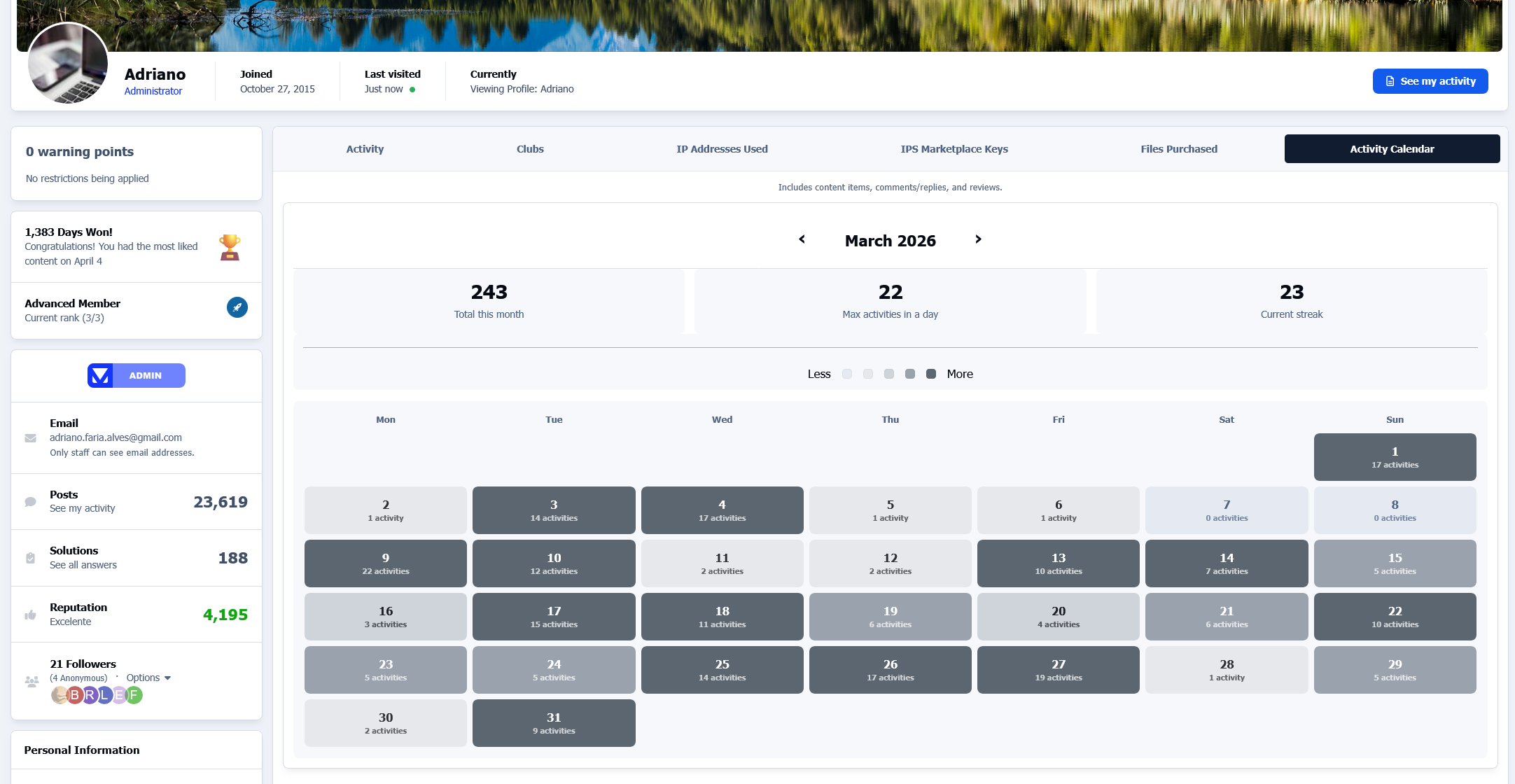Switch to IP Addresses Used tab
Viewport: 1515px width, 784px height.
[x=722, y=149]
